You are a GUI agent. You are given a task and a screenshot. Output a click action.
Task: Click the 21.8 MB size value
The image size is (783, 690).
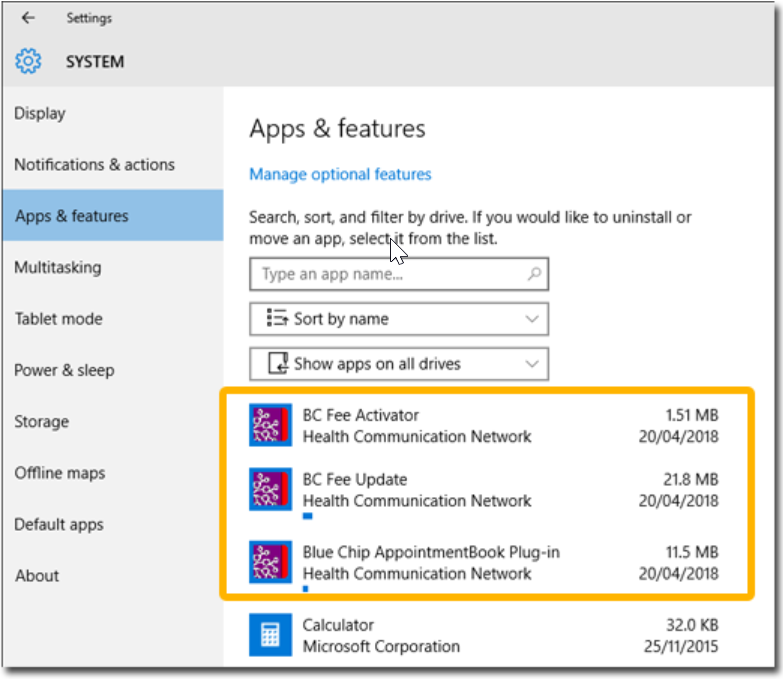coord(691,479)
